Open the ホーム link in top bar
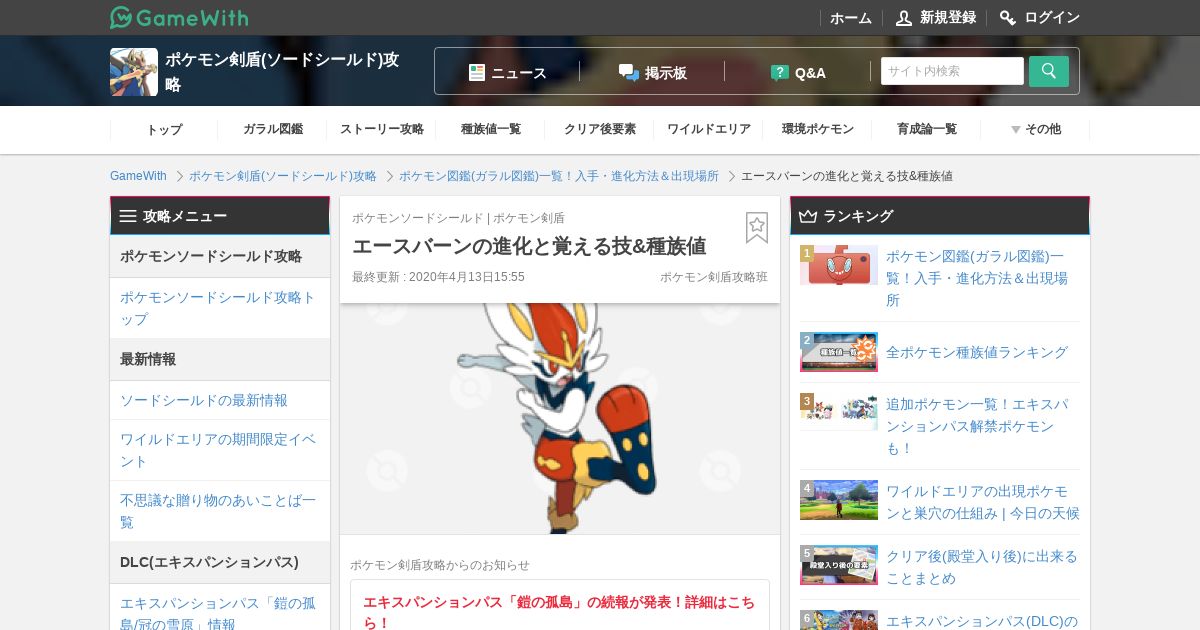1200x630 pixels. (x=851, y=18)
